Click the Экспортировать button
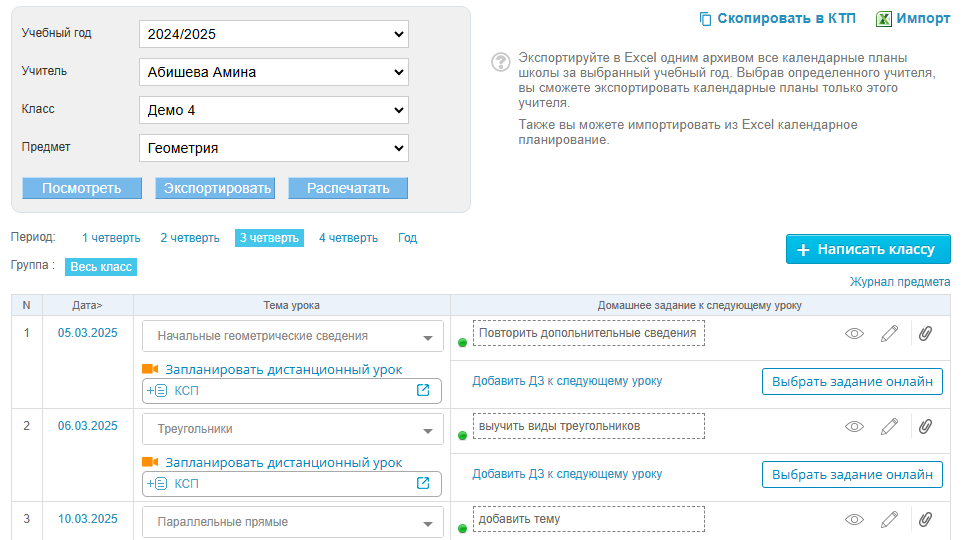Screen dimensions: 976x540 [x=217, y=188]
